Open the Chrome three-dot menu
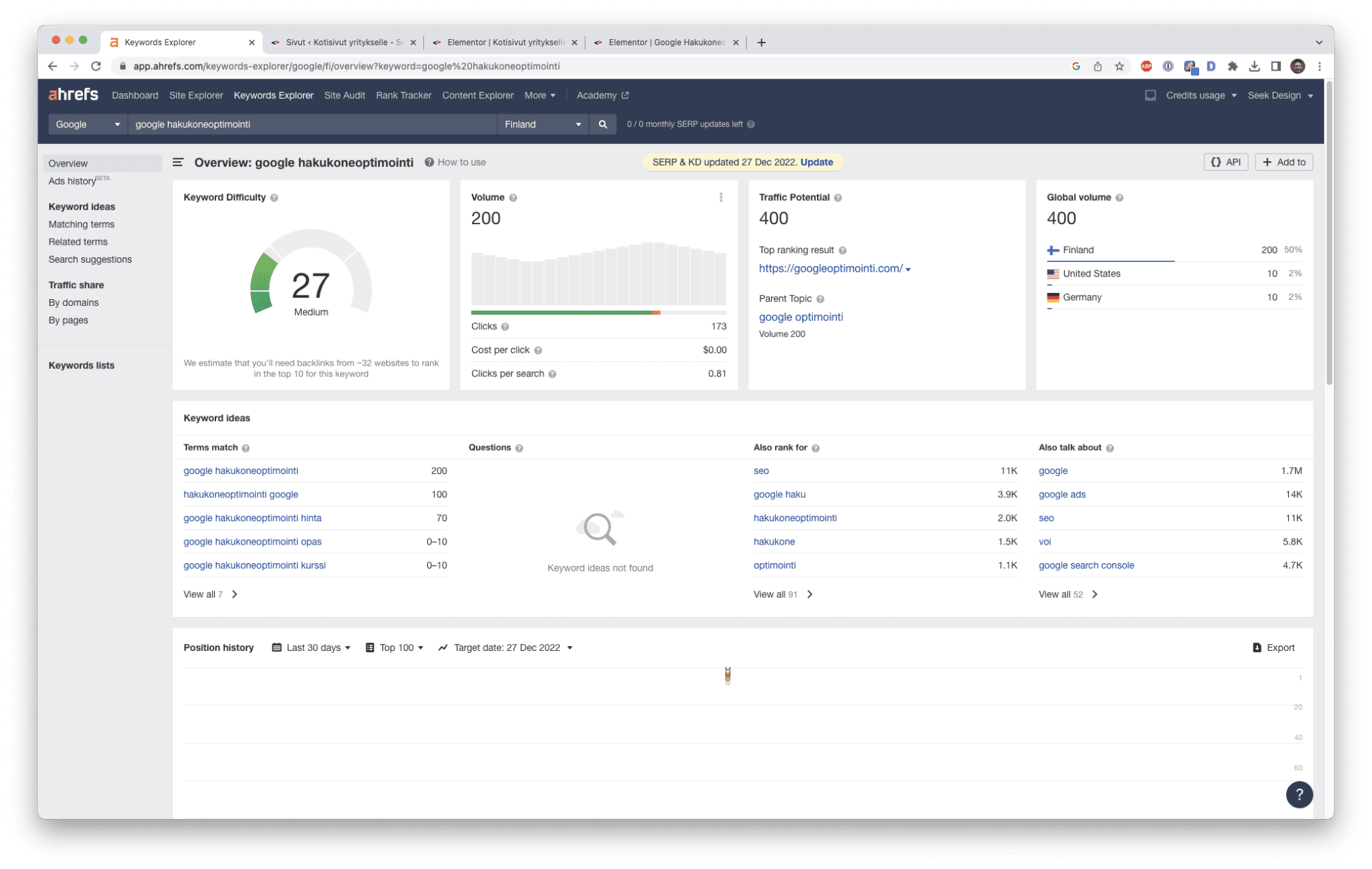The width and height of the screenshot is (1372, 869). click(x=1319, y=66)
